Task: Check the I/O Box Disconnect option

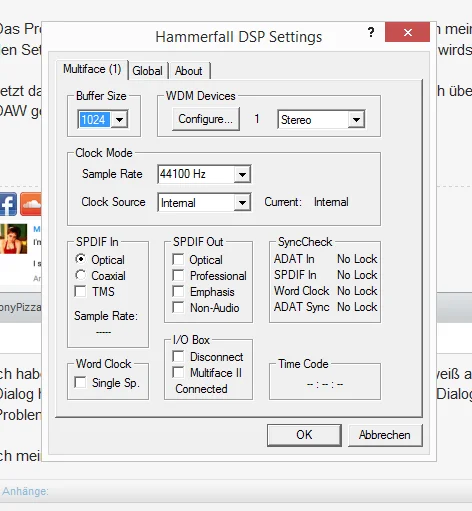Action: click(178, 356)
